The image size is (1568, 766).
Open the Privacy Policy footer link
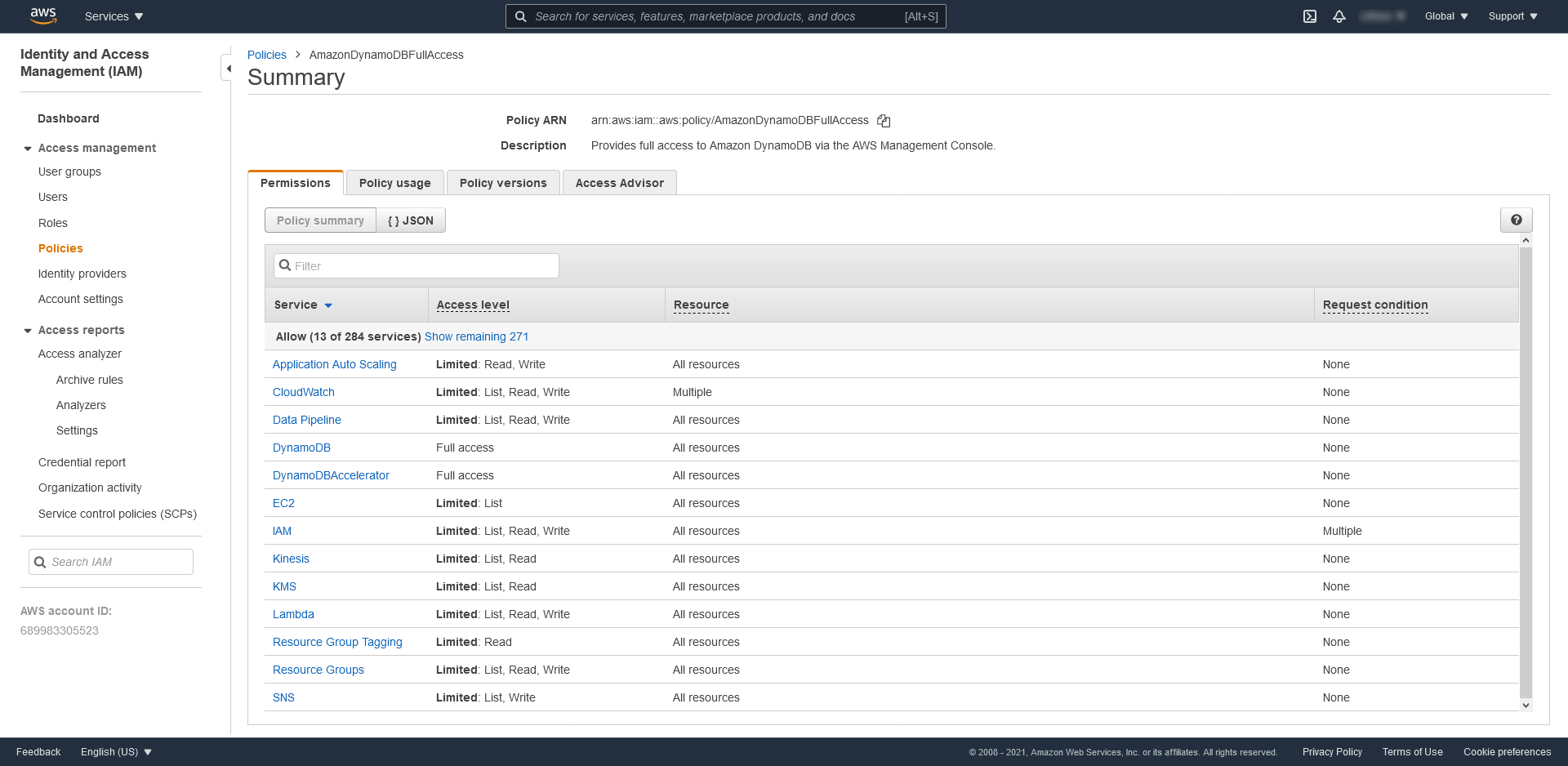pos(1332,752)
